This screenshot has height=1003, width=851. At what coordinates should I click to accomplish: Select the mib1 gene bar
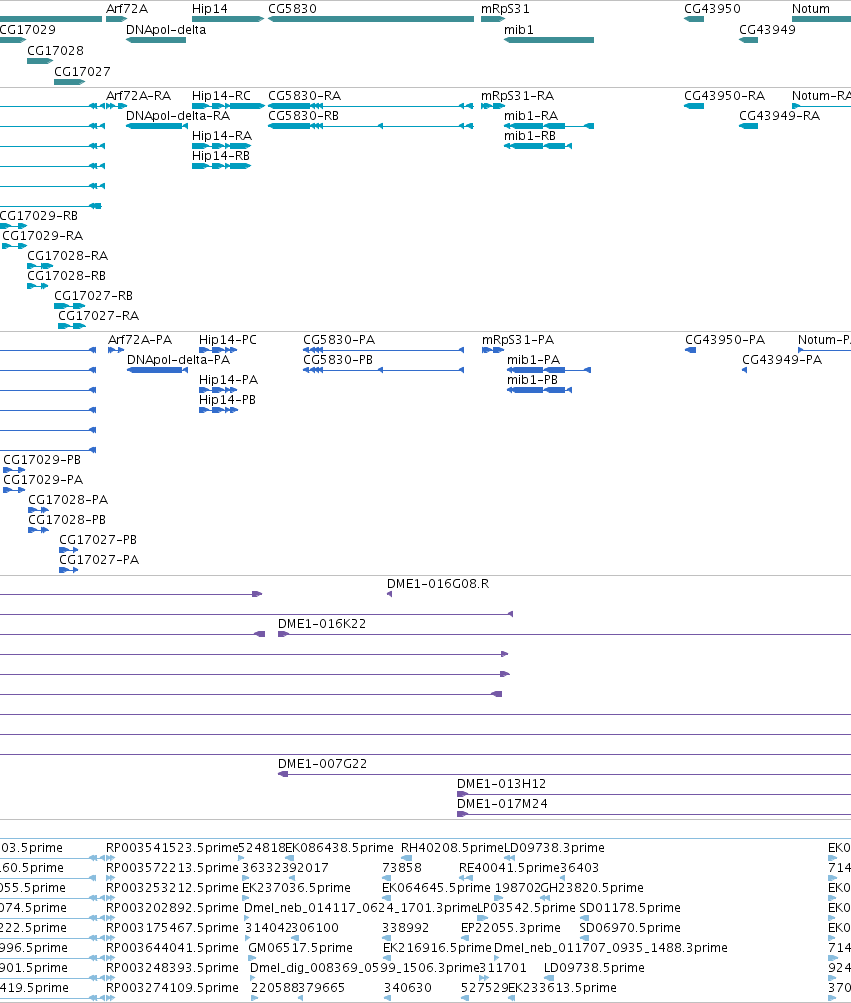[x=549, y=40]
